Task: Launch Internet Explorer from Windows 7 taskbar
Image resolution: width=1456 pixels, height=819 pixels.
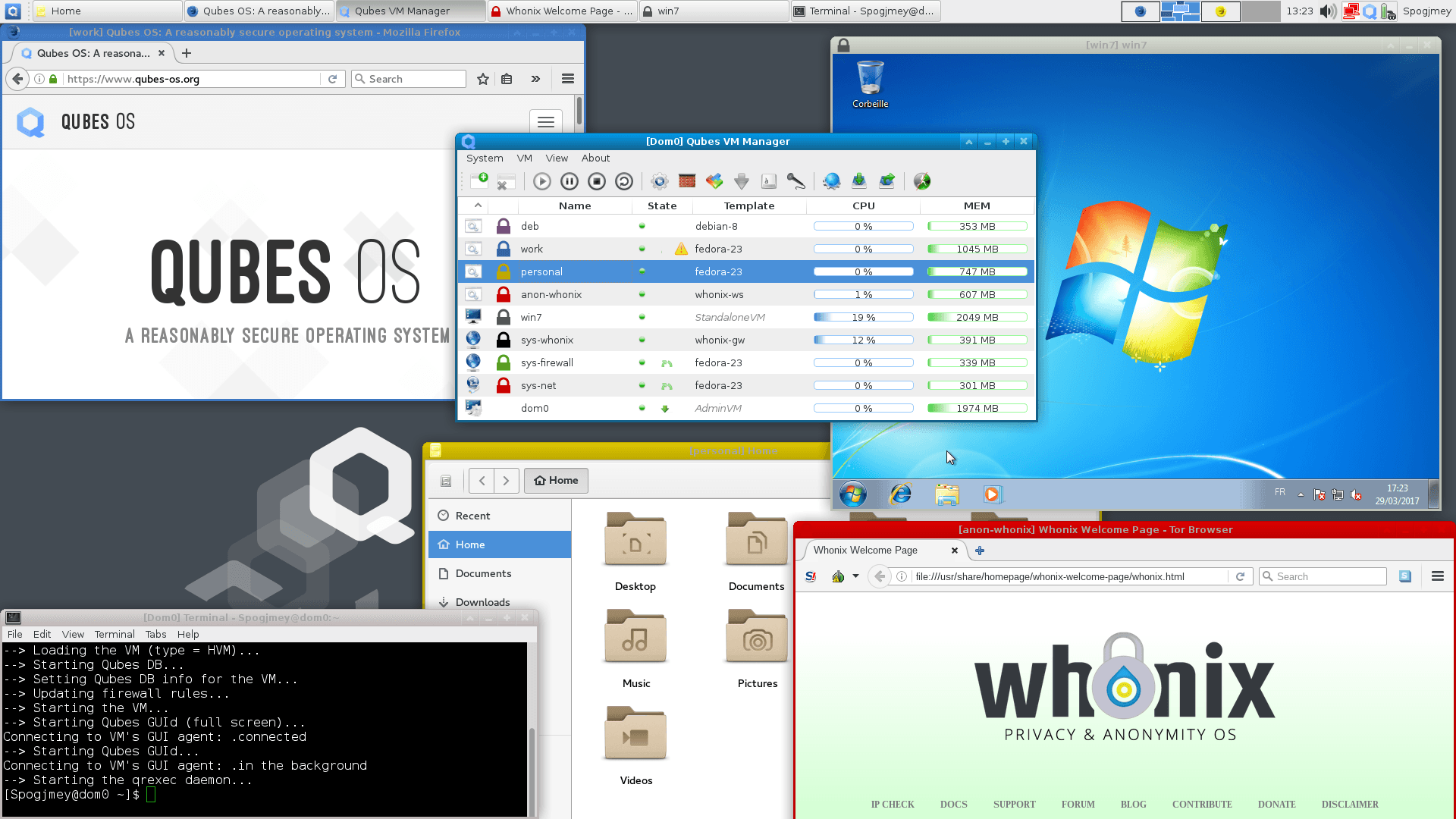Action: click(899, 494)
